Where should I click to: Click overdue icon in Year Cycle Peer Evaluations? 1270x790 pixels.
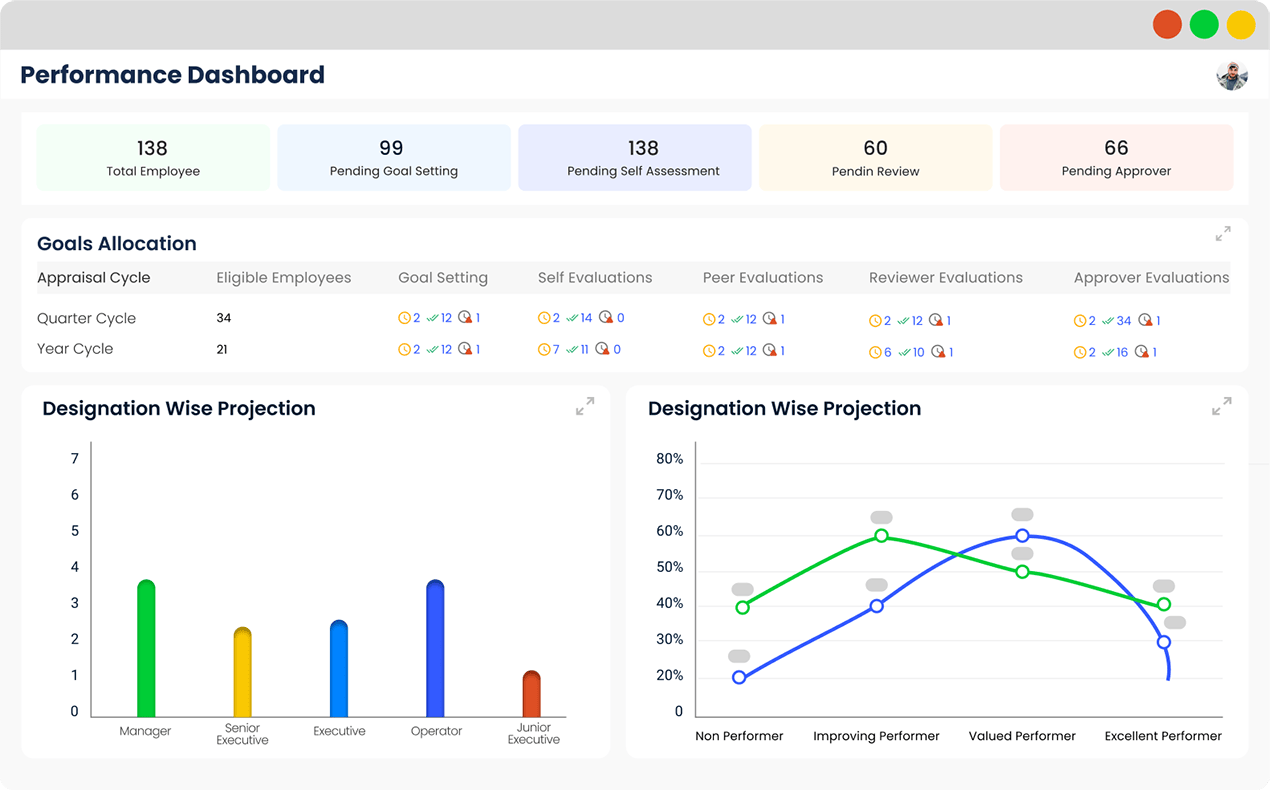(x=769, y=350)
